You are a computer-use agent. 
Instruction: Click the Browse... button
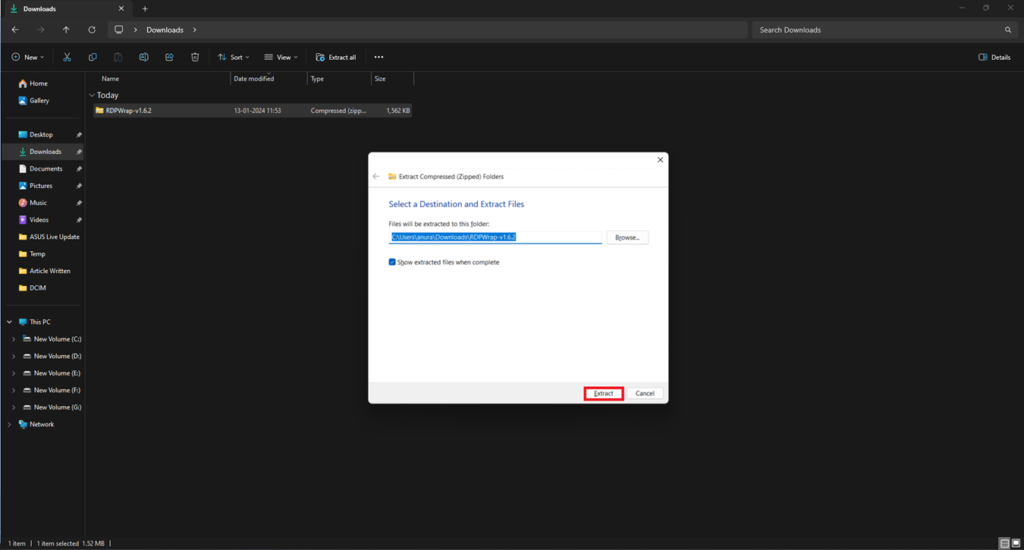click(x=628, y=238)
